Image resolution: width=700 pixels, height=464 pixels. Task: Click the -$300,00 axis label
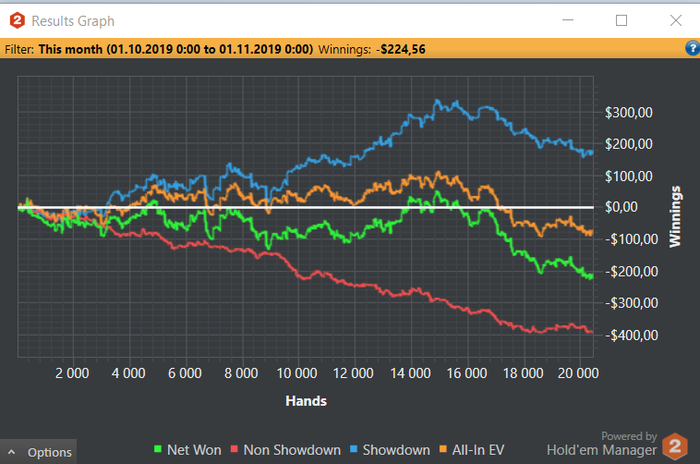click(x=631, y=303)
